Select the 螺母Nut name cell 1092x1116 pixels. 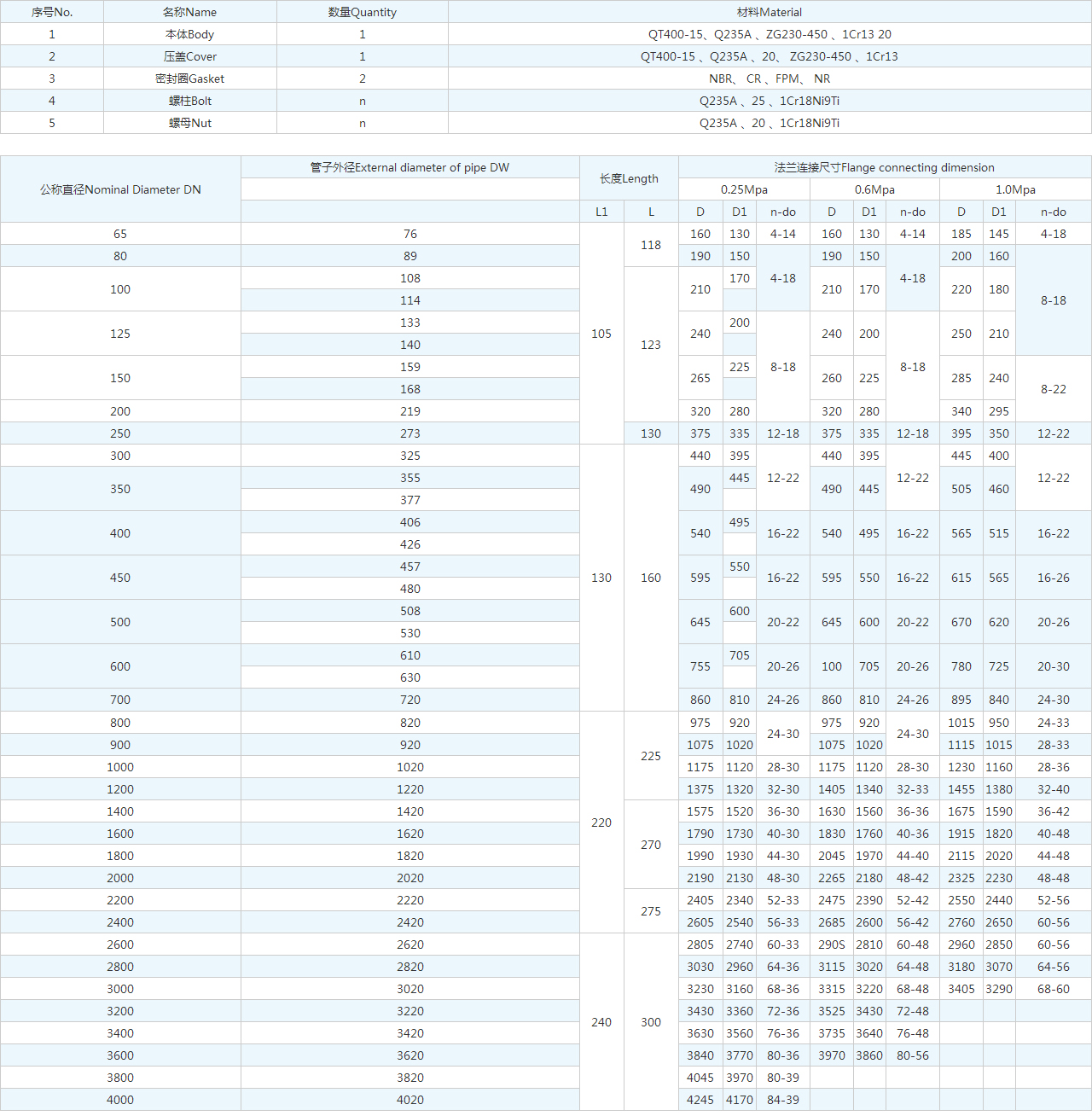[189, 123]
